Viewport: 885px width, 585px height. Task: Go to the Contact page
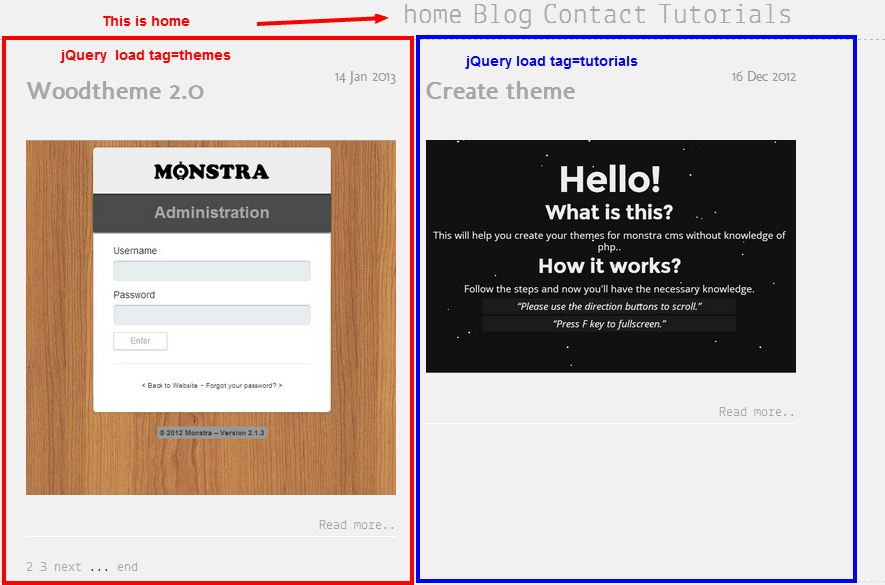(595, 15)
